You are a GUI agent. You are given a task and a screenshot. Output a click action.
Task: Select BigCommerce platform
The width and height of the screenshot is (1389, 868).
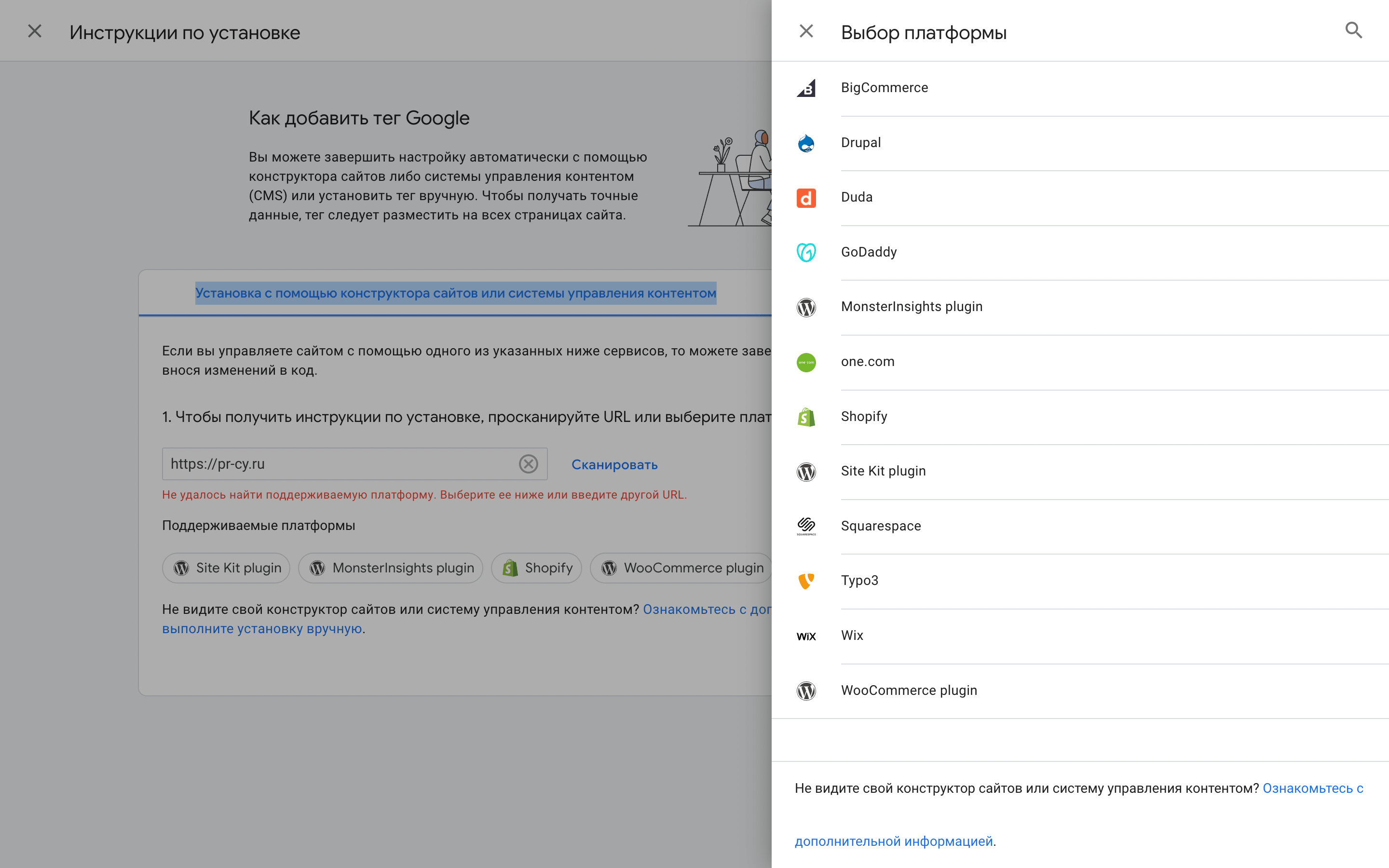pyautogui.click(x=1080, y=88)
